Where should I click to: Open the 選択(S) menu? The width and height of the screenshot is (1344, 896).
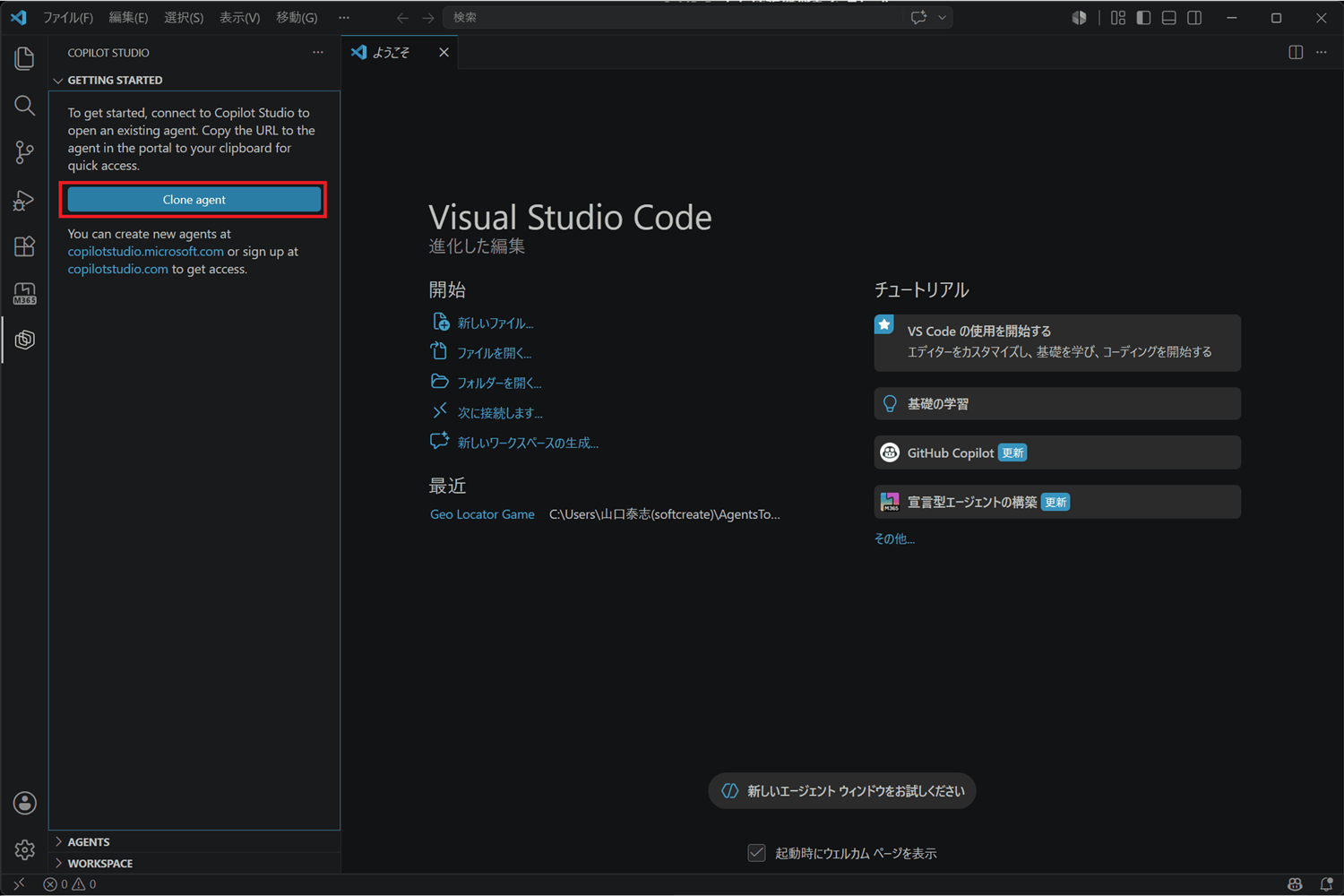click(x=184, y=18)
